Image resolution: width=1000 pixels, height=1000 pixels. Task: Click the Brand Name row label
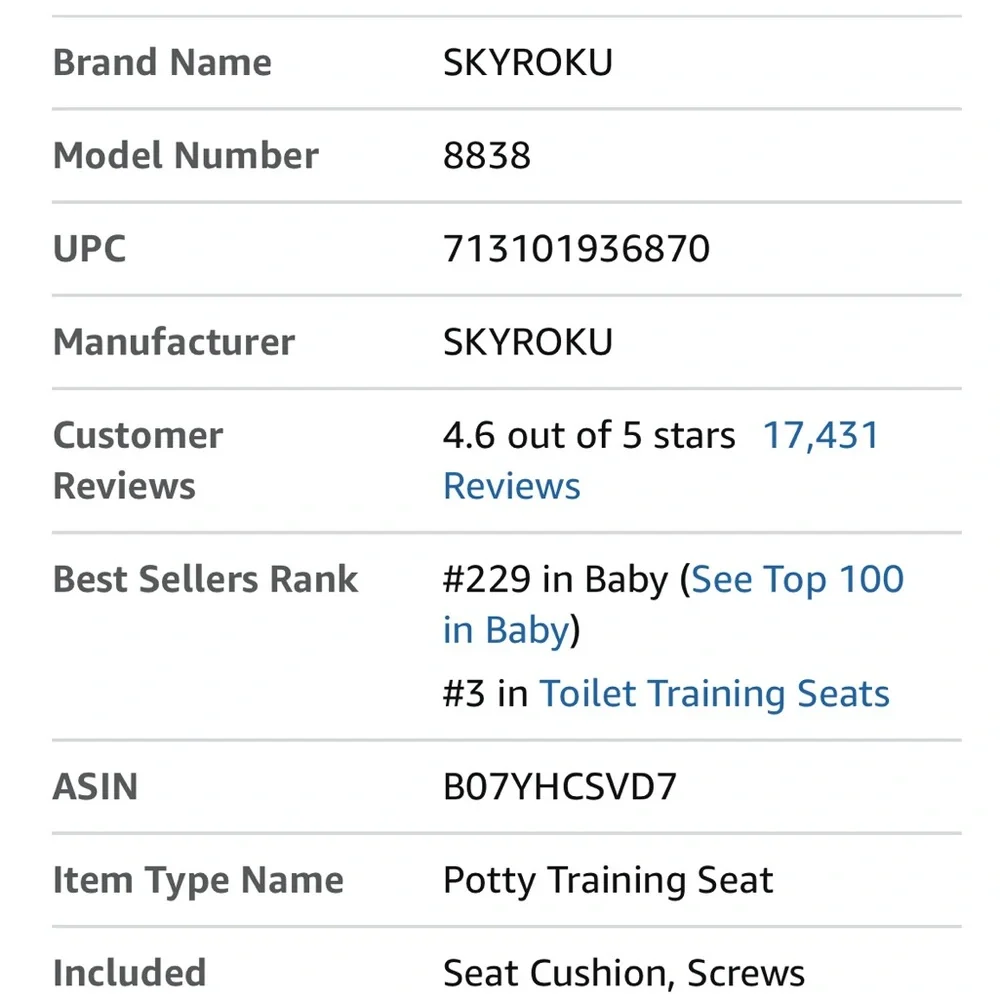(162, 62)
